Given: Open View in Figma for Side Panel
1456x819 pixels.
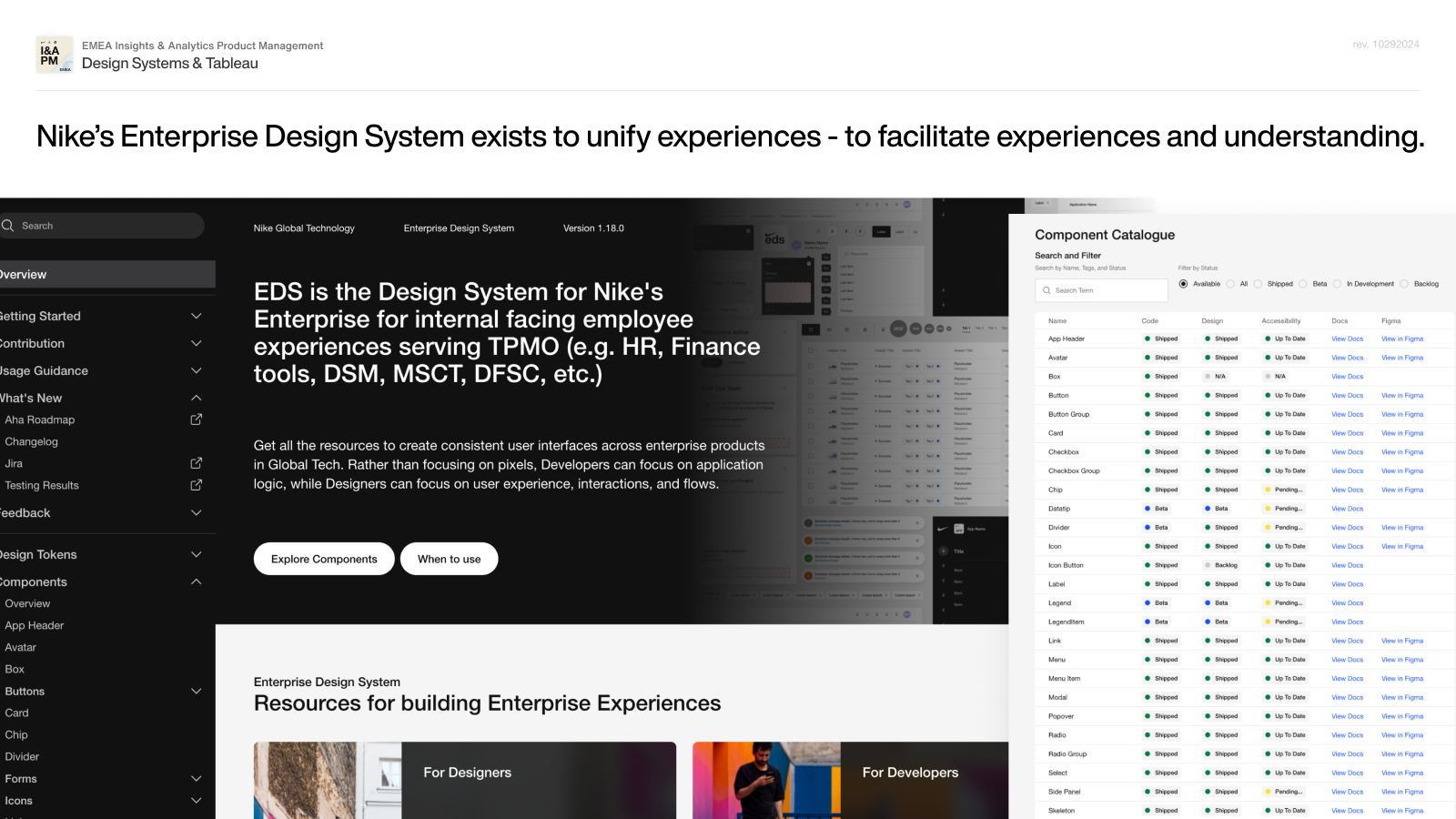Looking at the screenshot, I should tap(1402, 792).
